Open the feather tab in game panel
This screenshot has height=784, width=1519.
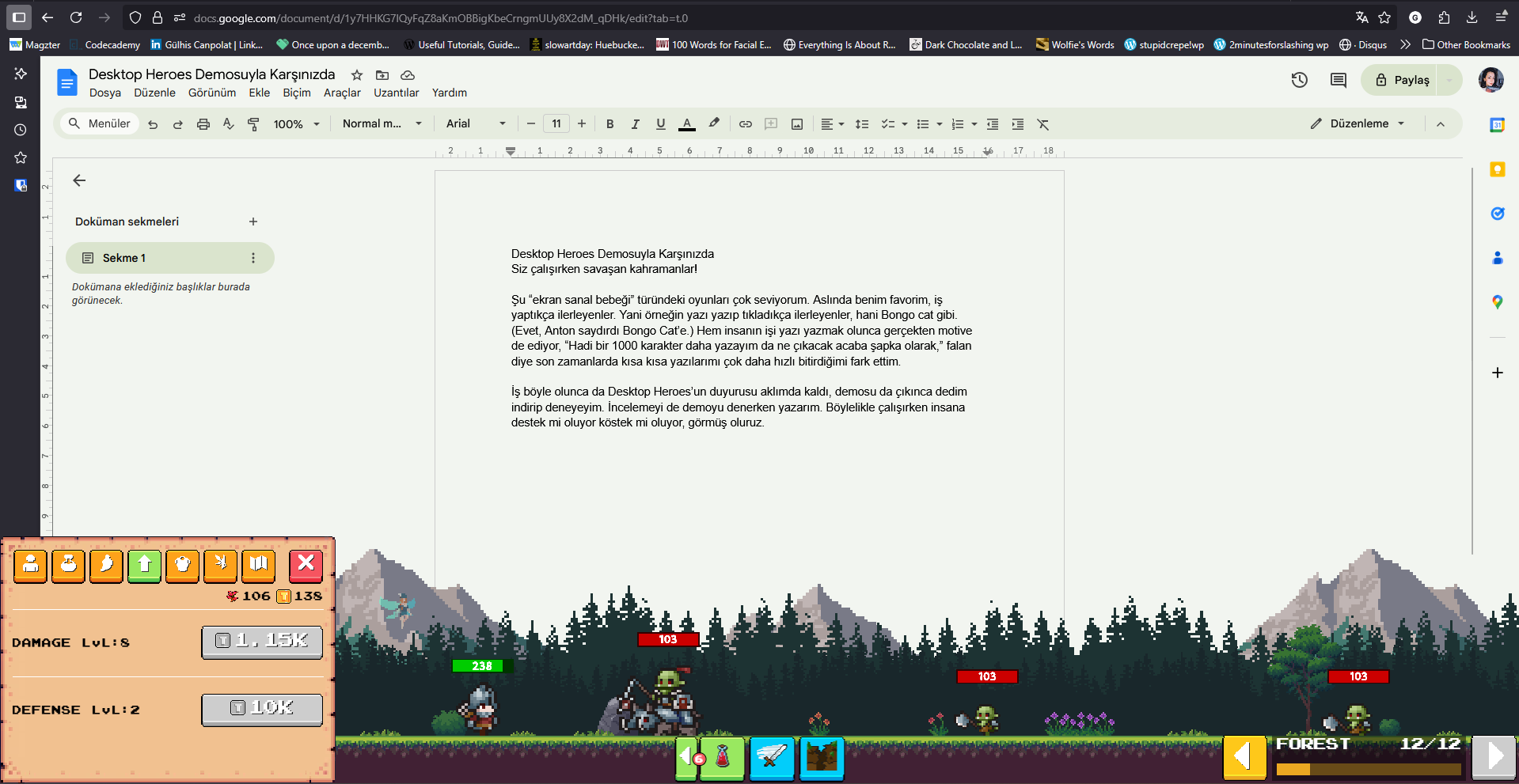coord(107,565)
